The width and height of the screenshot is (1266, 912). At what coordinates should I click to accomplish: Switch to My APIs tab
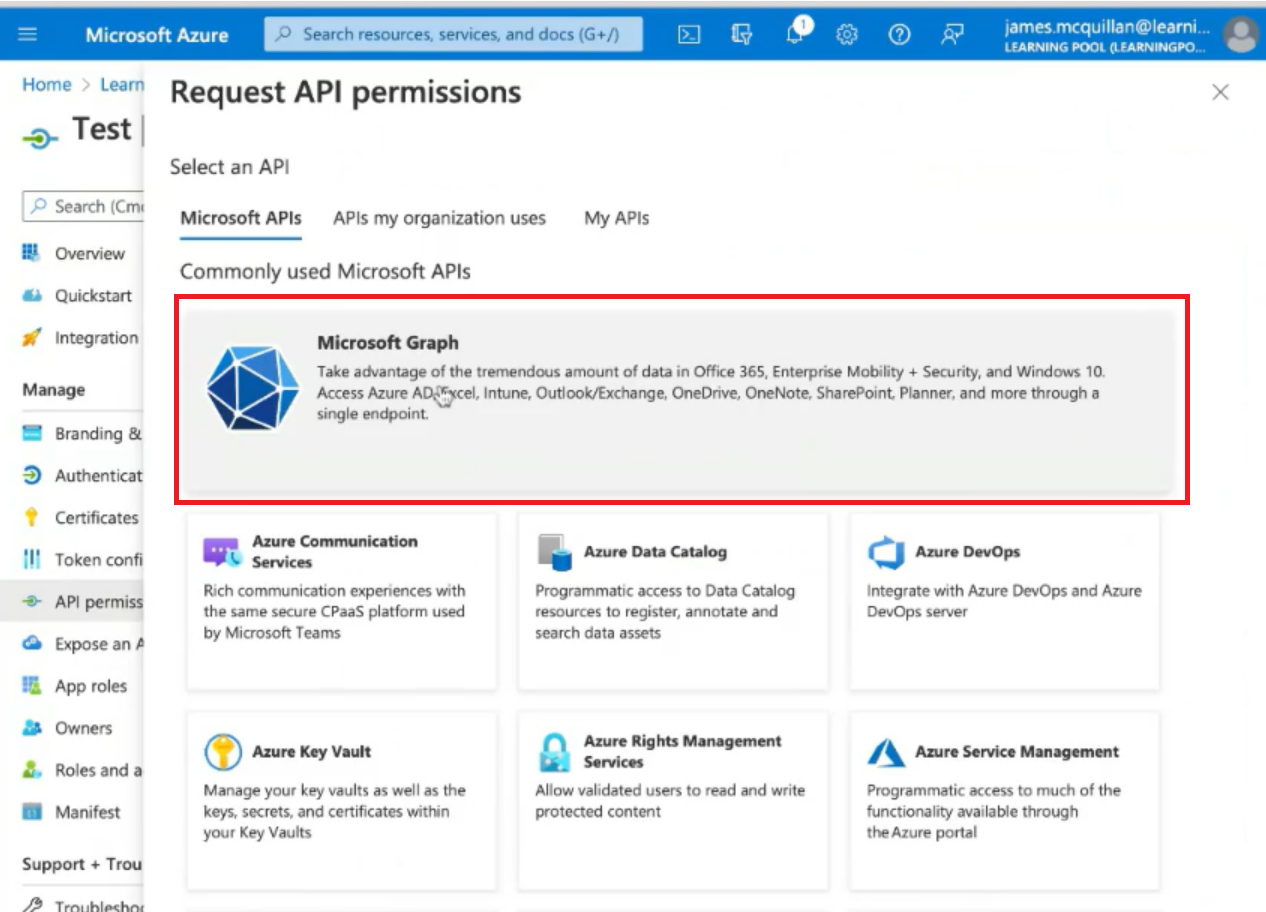point(616,218)
